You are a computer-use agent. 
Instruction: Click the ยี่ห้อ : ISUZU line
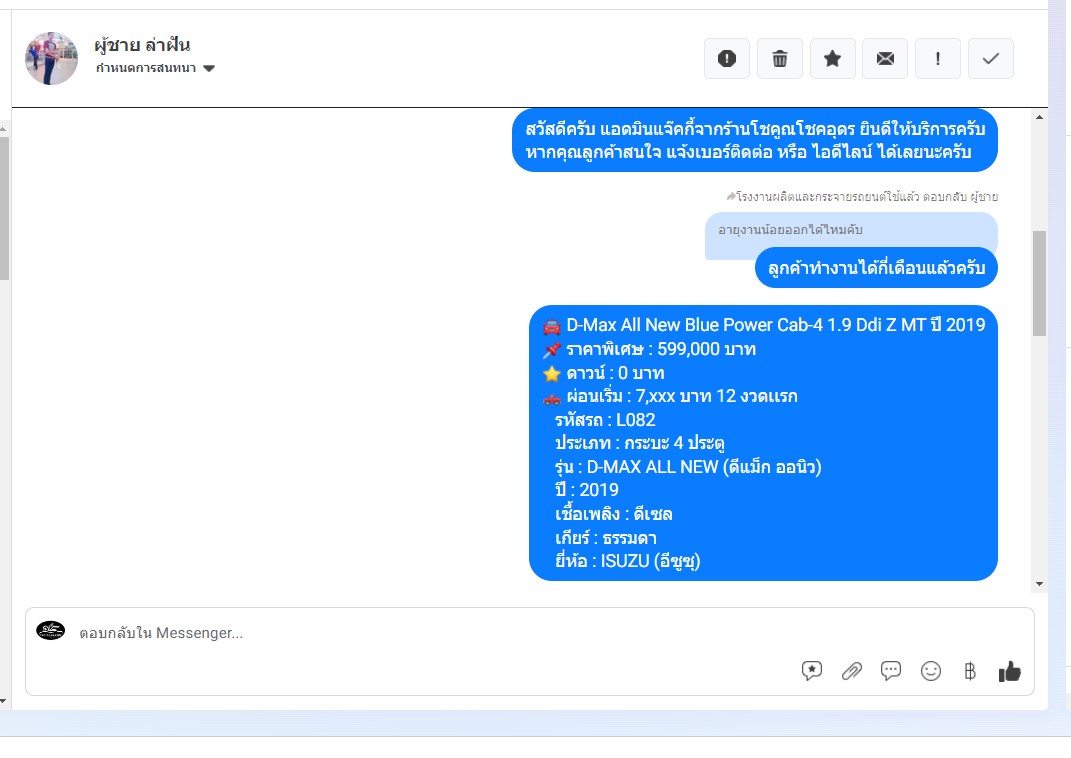click(x=627, y=561)
